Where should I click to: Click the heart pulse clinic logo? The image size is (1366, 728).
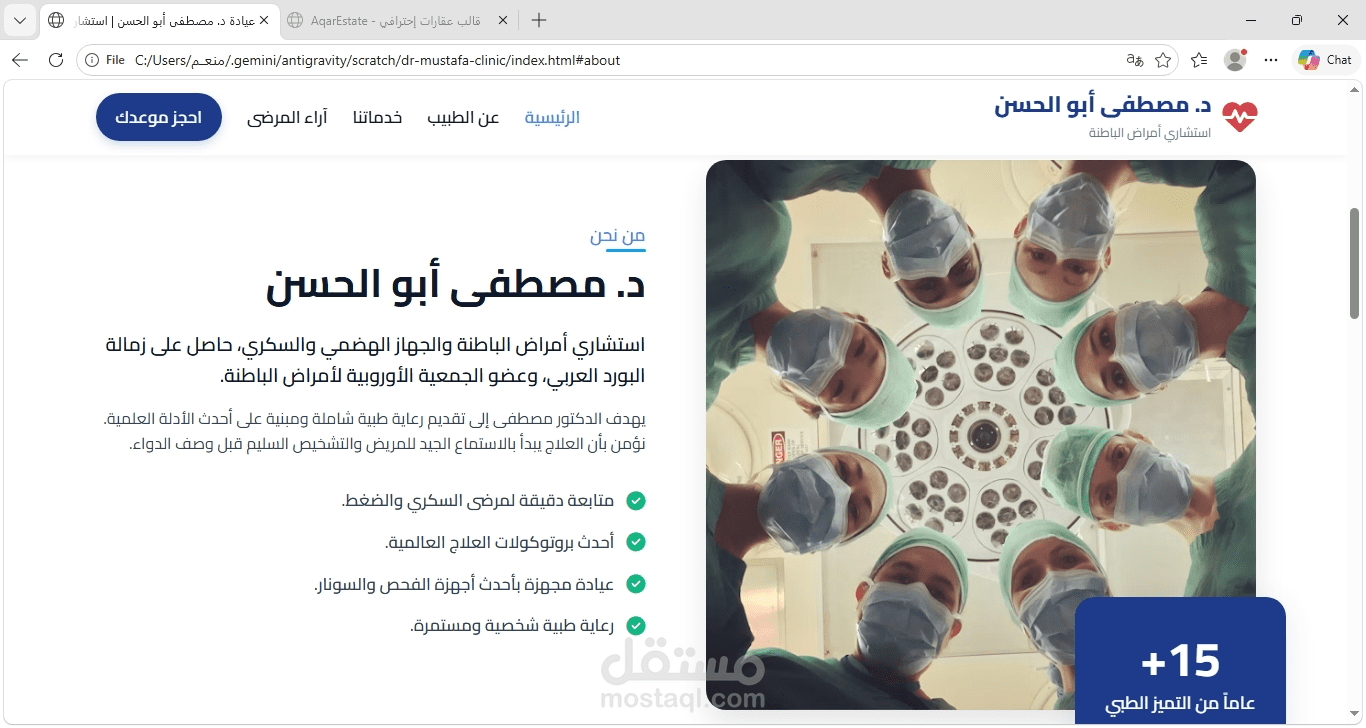(1239, 117)
